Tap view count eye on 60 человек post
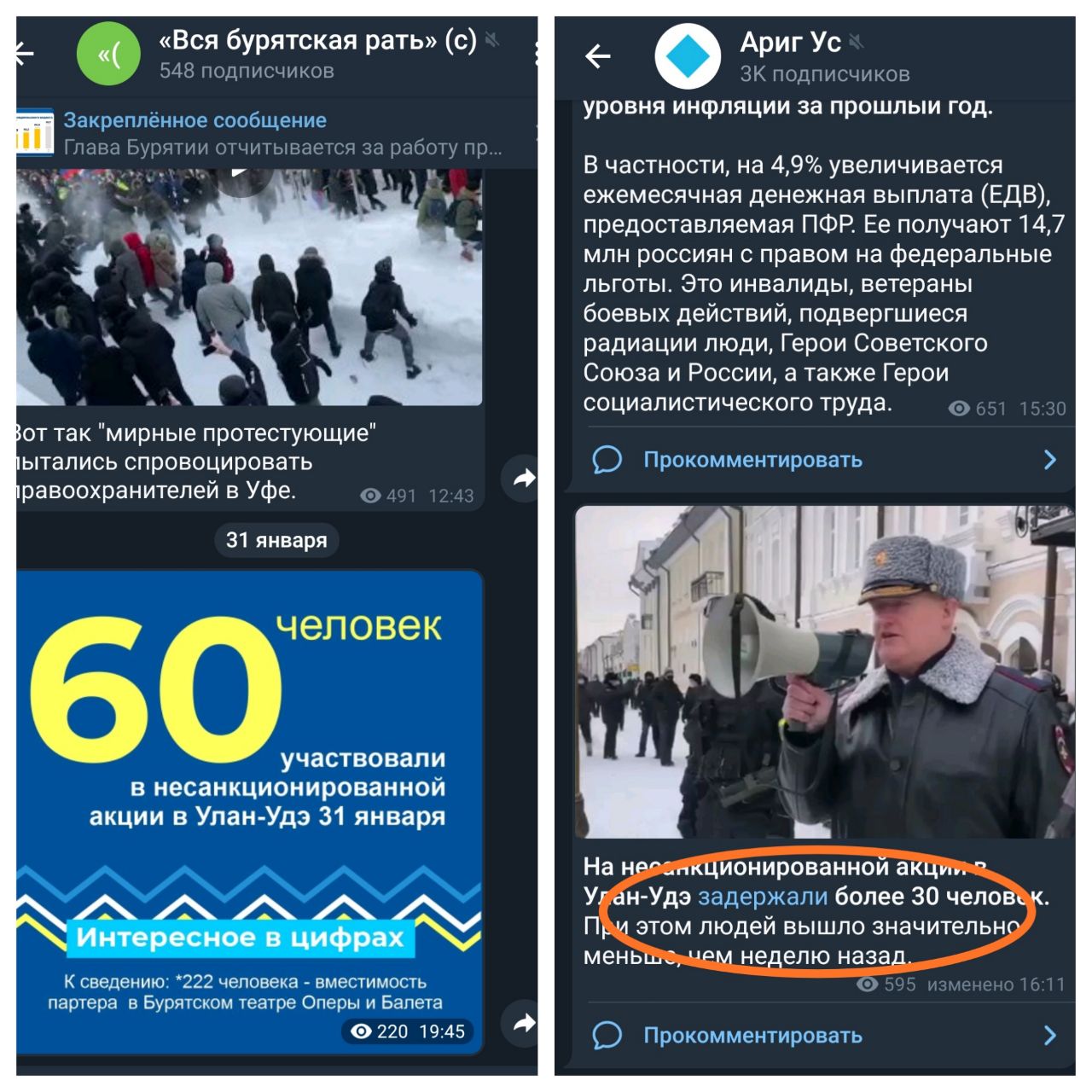Viewport: 1092px width, 1092px height. pos(361,1031)
